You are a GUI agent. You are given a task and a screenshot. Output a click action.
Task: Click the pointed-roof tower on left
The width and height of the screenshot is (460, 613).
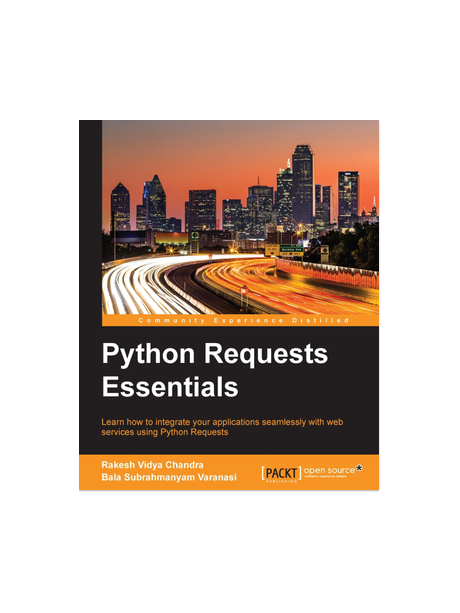point(155,203)
